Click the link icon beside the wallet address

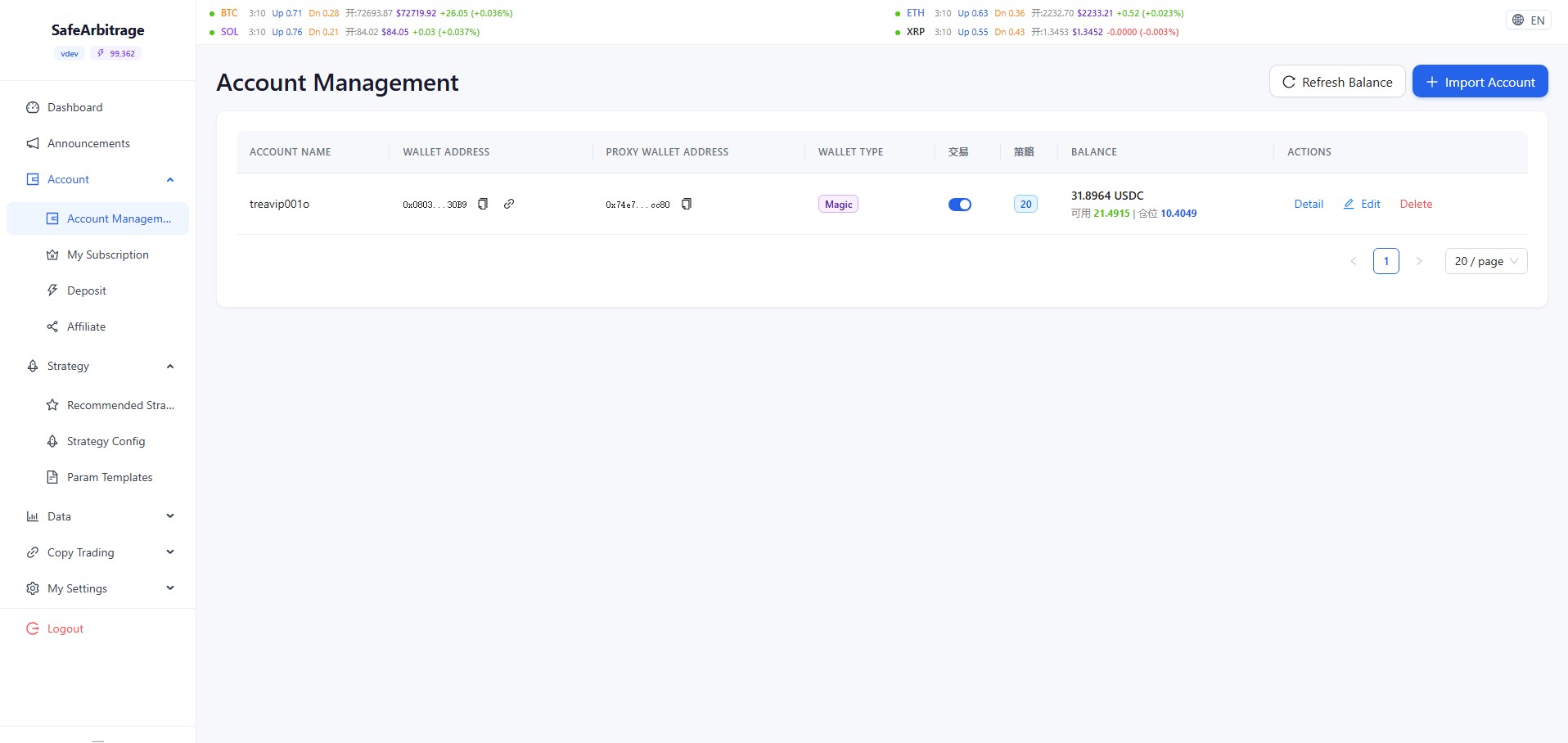(x=509, y=204)
